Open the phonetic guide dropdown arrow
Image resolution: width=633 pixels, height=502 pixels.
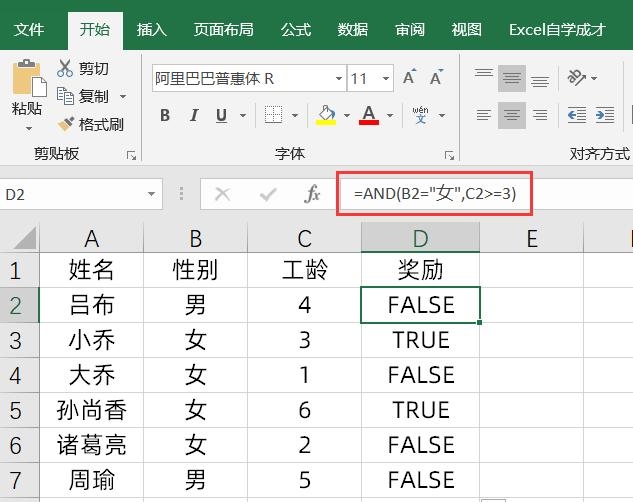tap(442, 115)
